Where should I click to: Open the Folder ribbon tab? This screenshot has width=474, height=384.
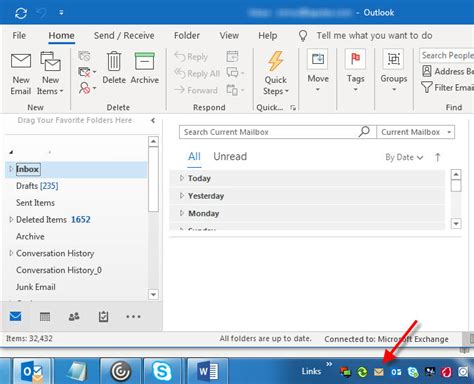[x=187, y=35]
